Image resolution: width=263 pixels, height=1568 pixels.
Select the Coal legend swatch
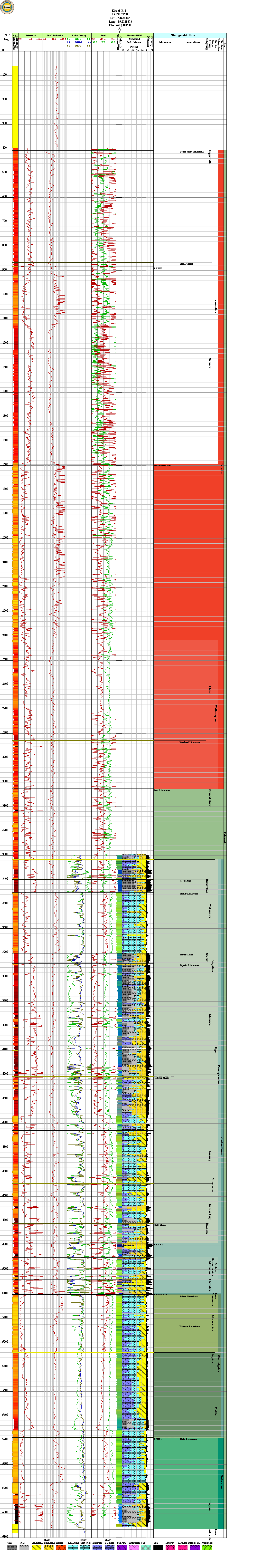[x=158, y=1547]
